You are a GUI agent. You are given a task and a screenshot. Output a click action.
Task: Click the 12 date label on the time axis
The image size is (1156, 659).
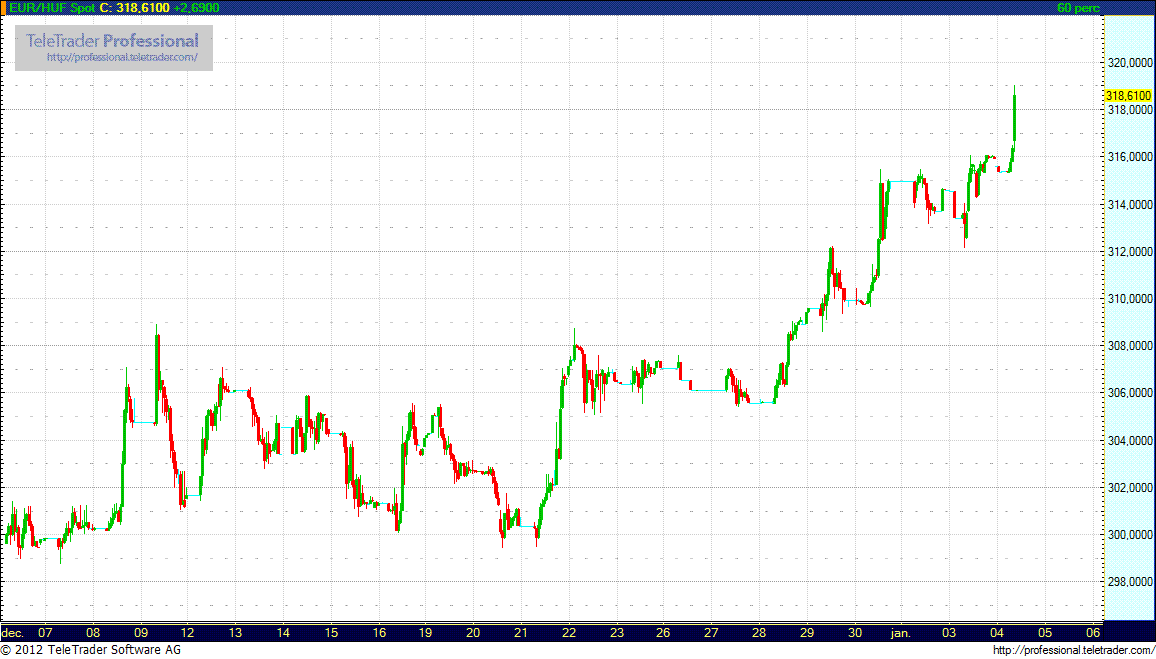188,632
